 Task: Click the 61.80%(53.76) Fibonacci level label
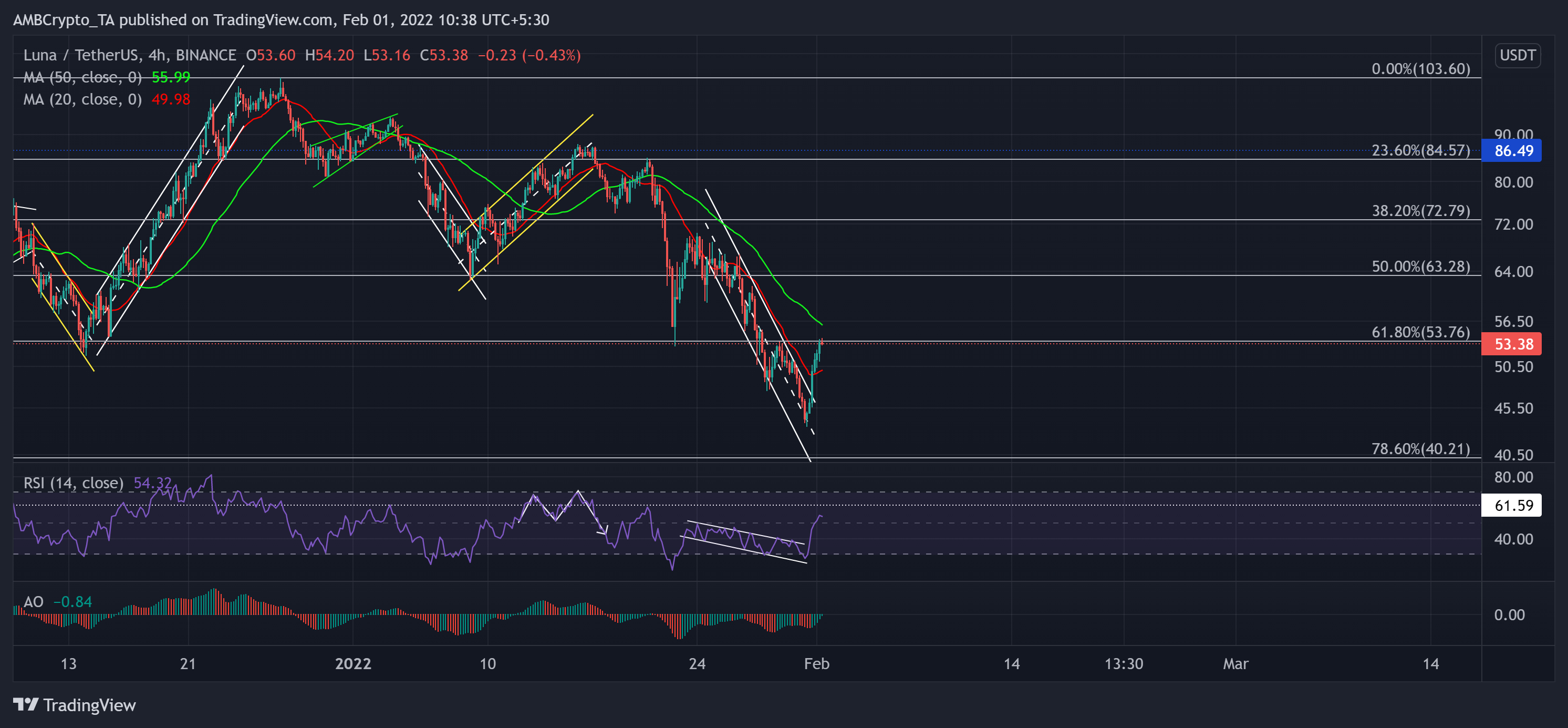(1421, 332)
